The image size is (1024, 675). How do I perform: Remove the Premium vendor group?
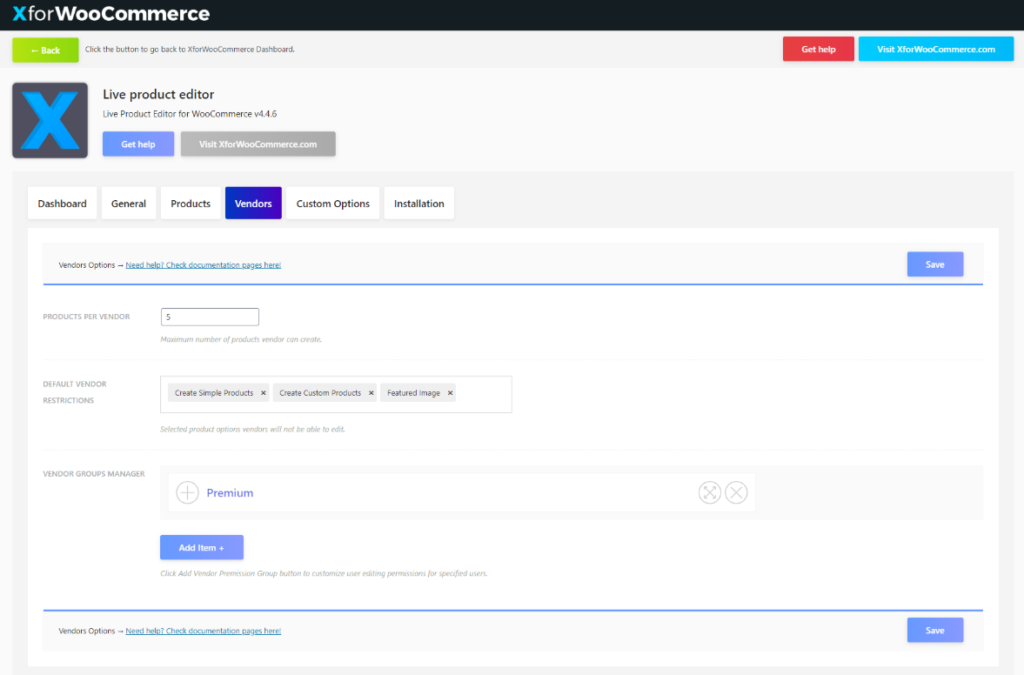[x=736, y=492]
